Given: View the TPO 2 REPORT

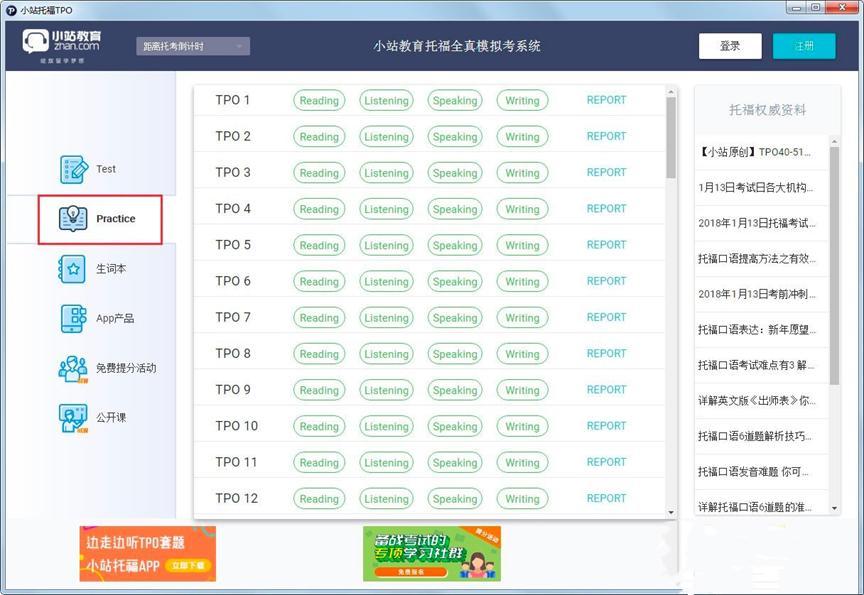Looking at the screenshot, I should pos(606,136).
